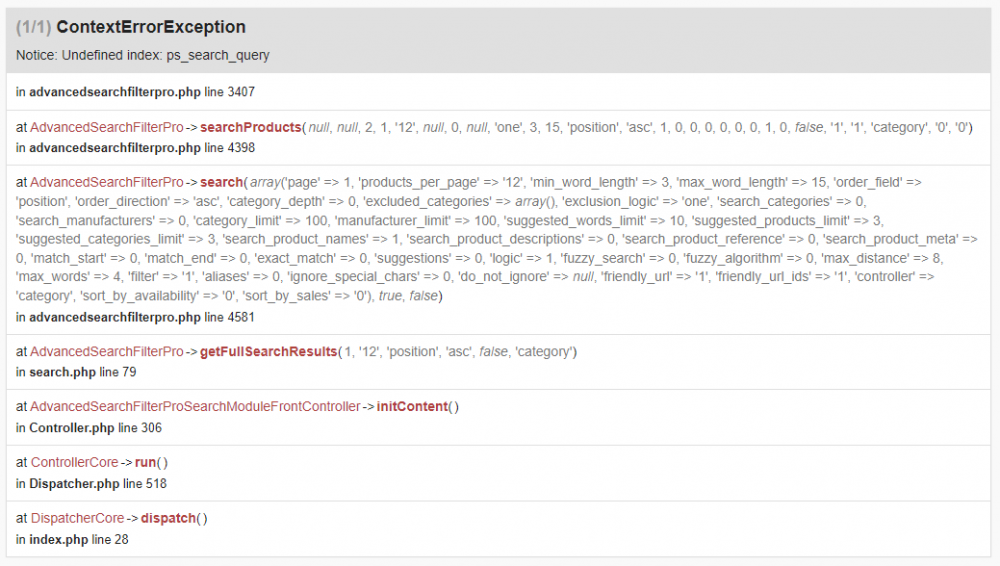The width and height of the screenshot is (1000, 566).
Task: Click the ControllerCore class name
Action: (x=75, y=463)
